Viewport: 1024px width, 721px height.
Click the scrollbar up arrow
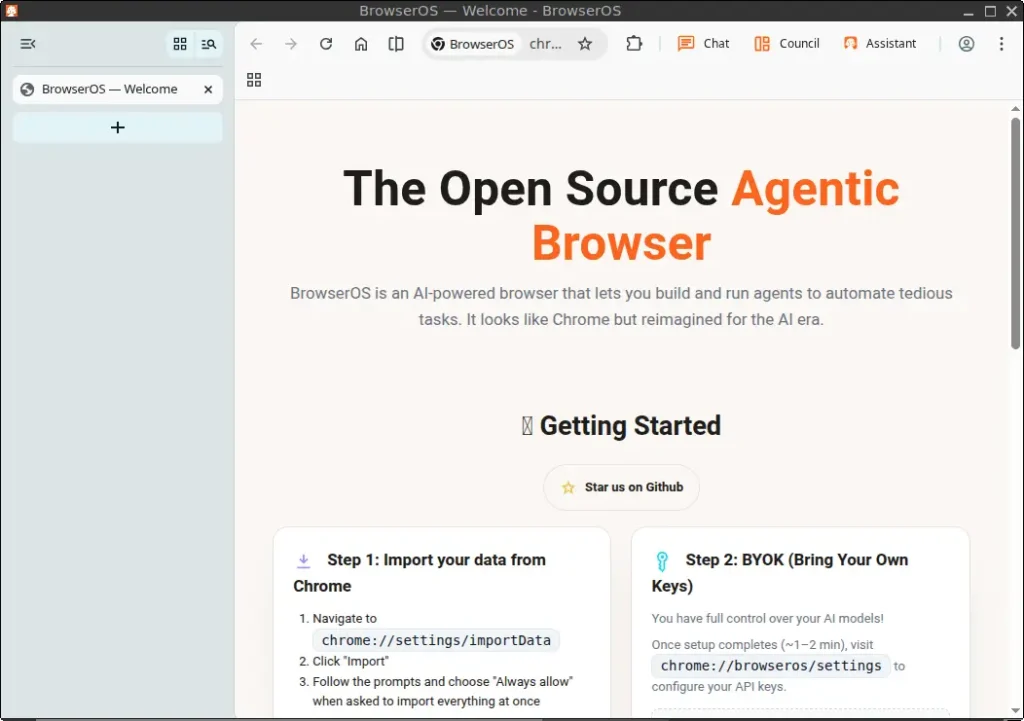tap(1015, 108)
